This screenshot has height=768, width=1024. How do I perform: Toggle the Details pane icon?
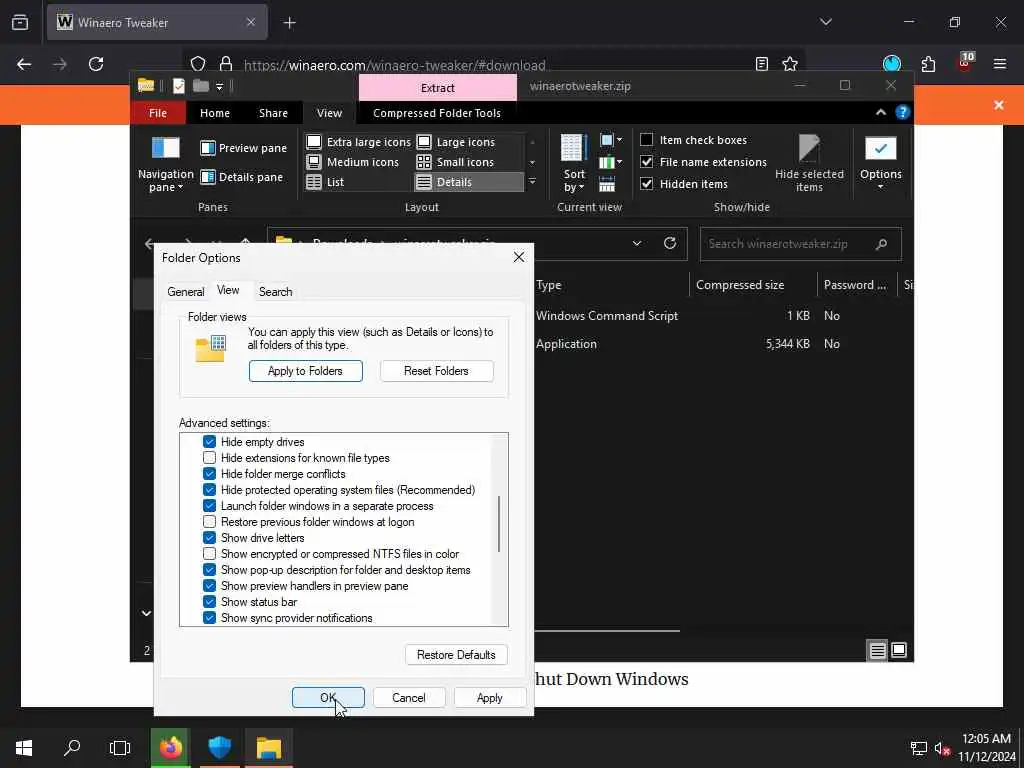(x=208, y=177)
